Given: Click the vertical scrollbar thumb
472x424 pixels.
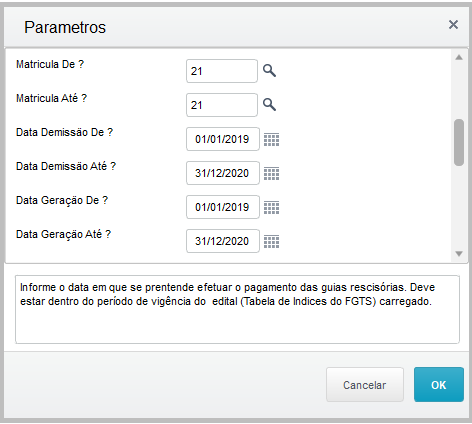Looking at the screenshot, I should tap(459, 142).
